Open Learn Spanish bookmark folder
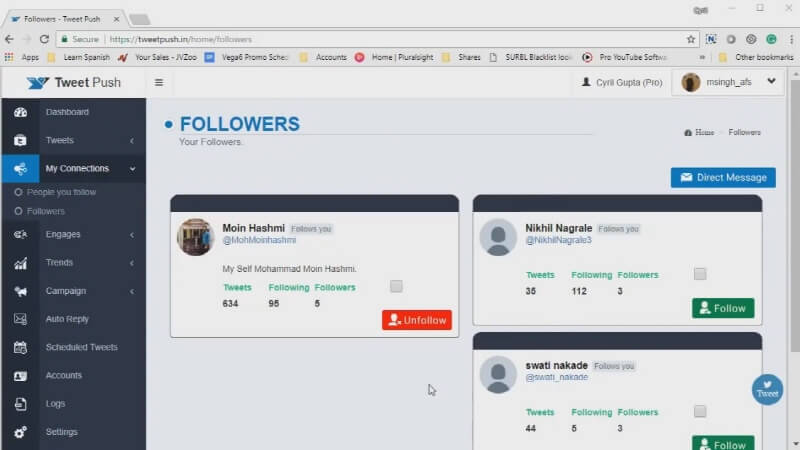Viewport: 800px width, 450px height. (x=79, y=57)
